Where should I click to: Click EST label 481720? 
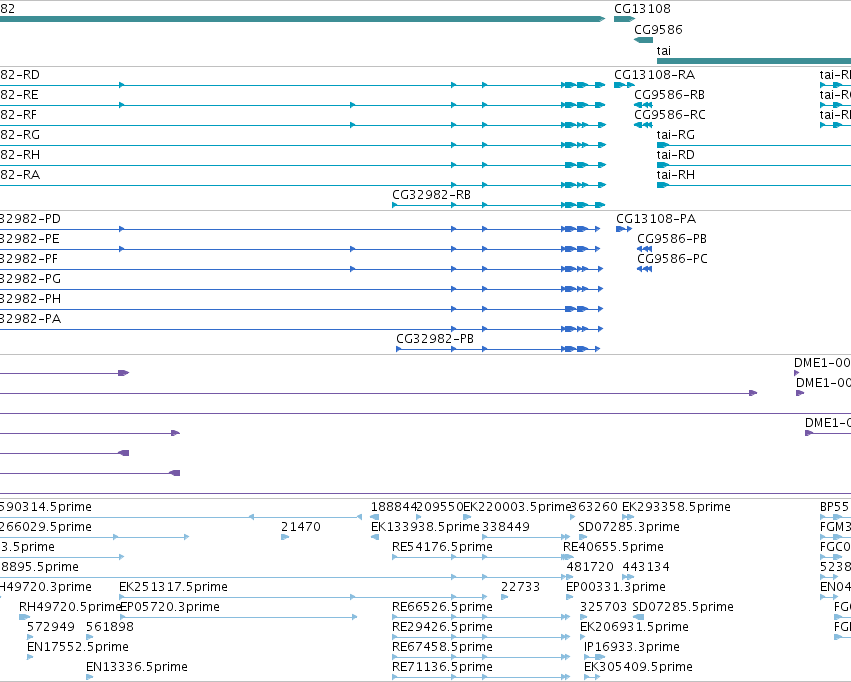[x=590, y=568]
